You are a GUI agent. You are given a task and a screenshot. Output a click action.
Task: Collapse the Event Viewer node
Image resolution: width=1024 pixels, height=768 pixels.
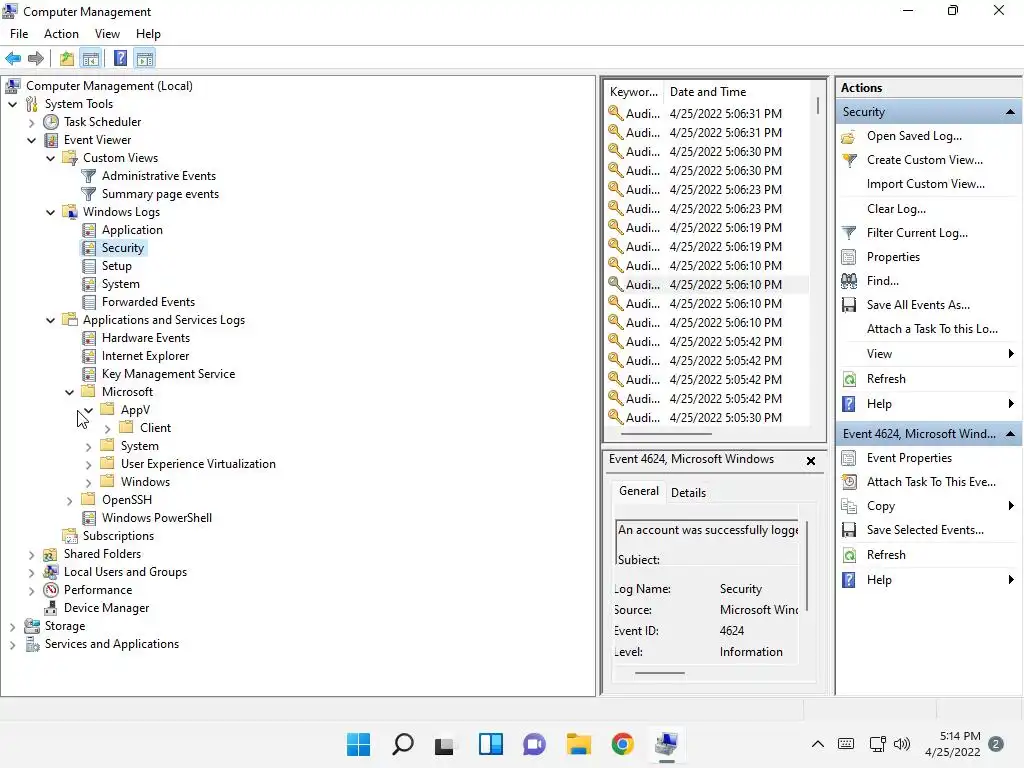(x=31, y=140)
